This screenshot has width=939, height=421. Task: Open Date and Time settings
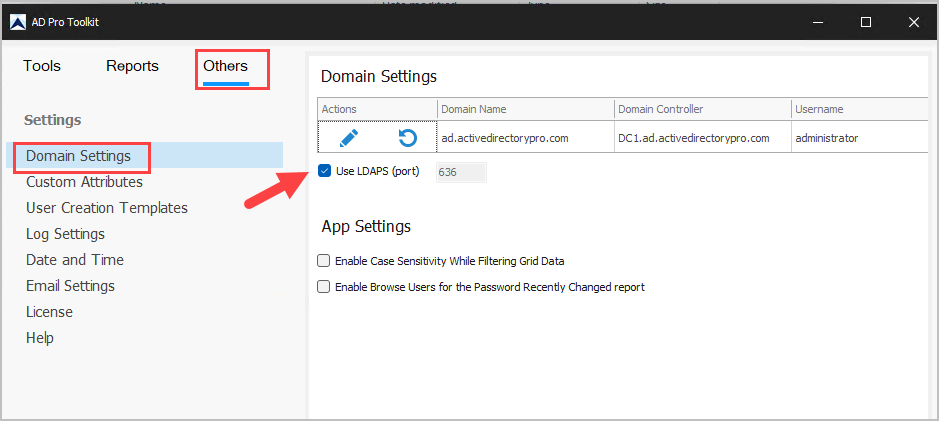[75, 260]
